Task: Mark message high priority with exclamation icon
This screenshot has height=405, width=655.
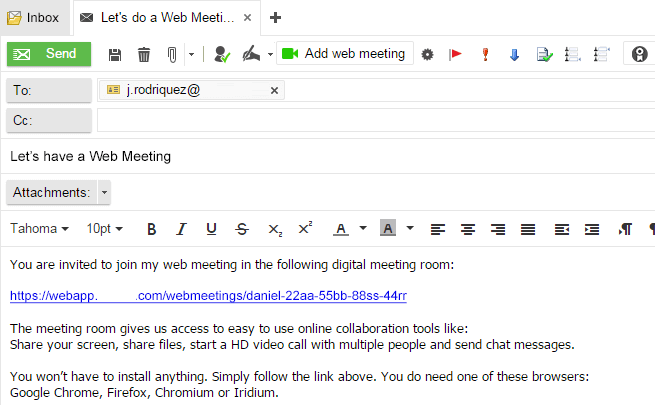Action: tap(485, 54)
